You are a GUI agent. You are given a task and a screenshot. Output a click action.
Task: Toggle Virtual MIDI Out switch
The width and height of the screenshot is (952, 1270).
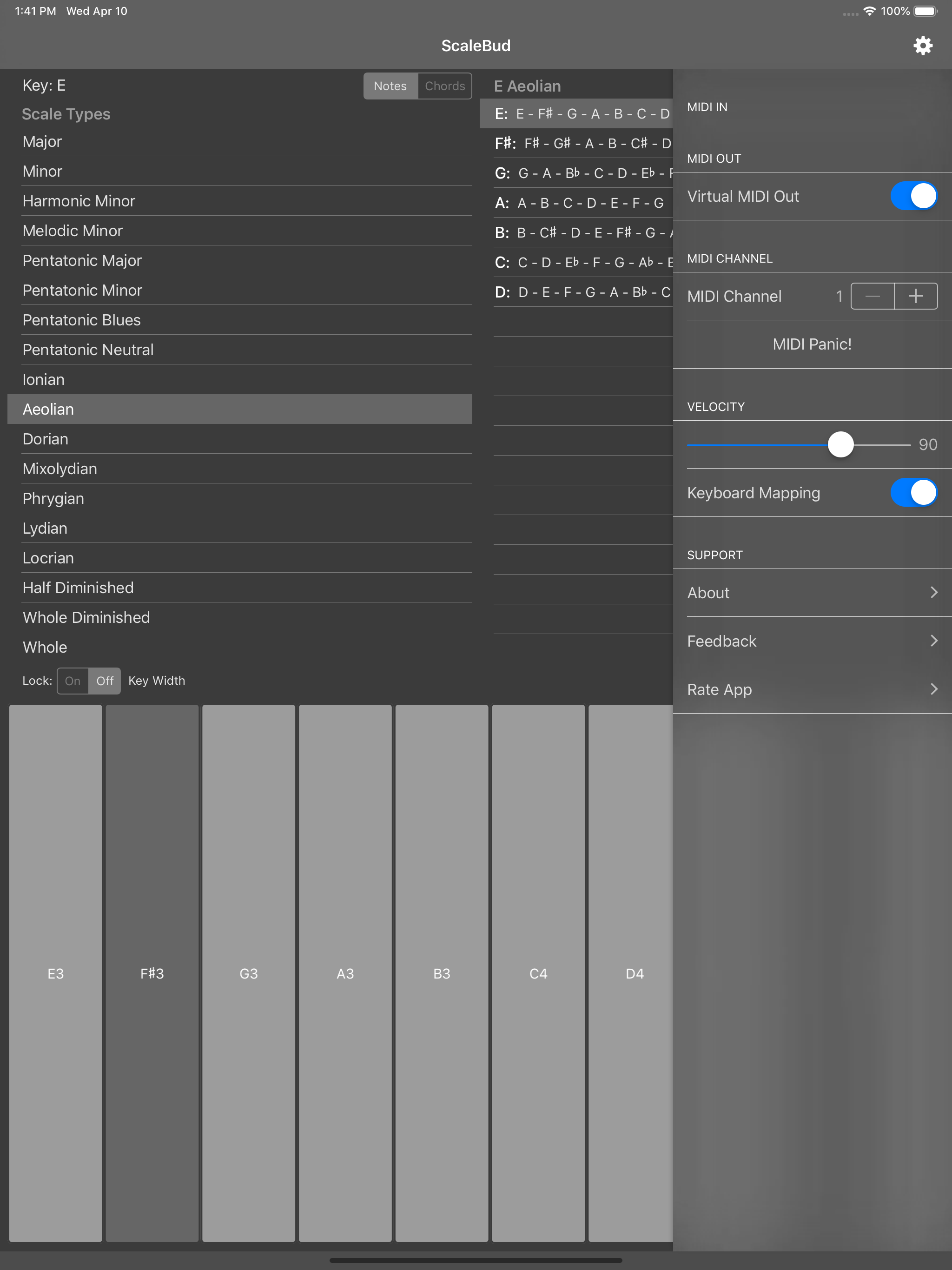pyautogui.click(x=913, y=196)
